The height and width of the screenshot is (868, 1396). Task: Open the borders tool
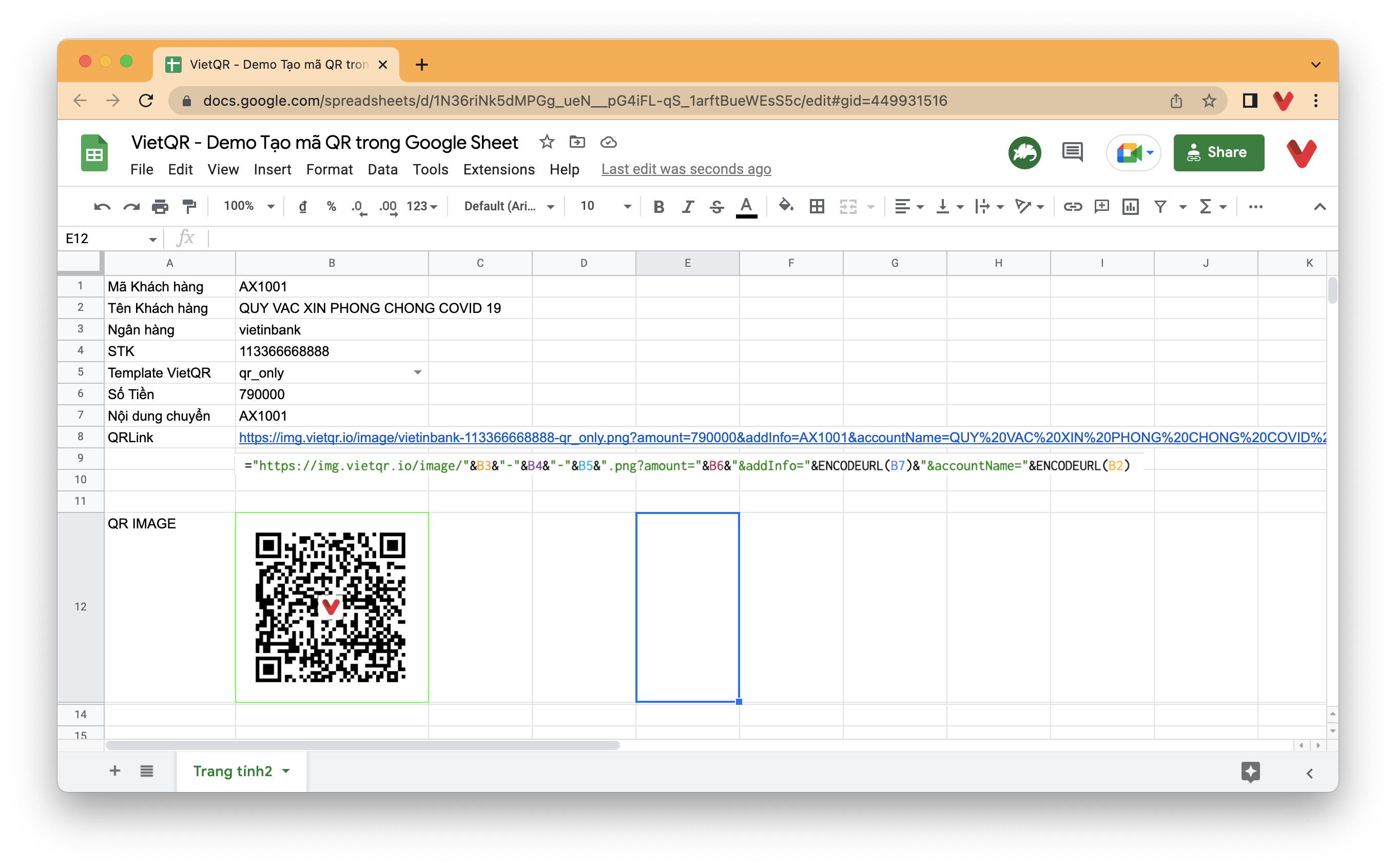(x=817, y=206)
